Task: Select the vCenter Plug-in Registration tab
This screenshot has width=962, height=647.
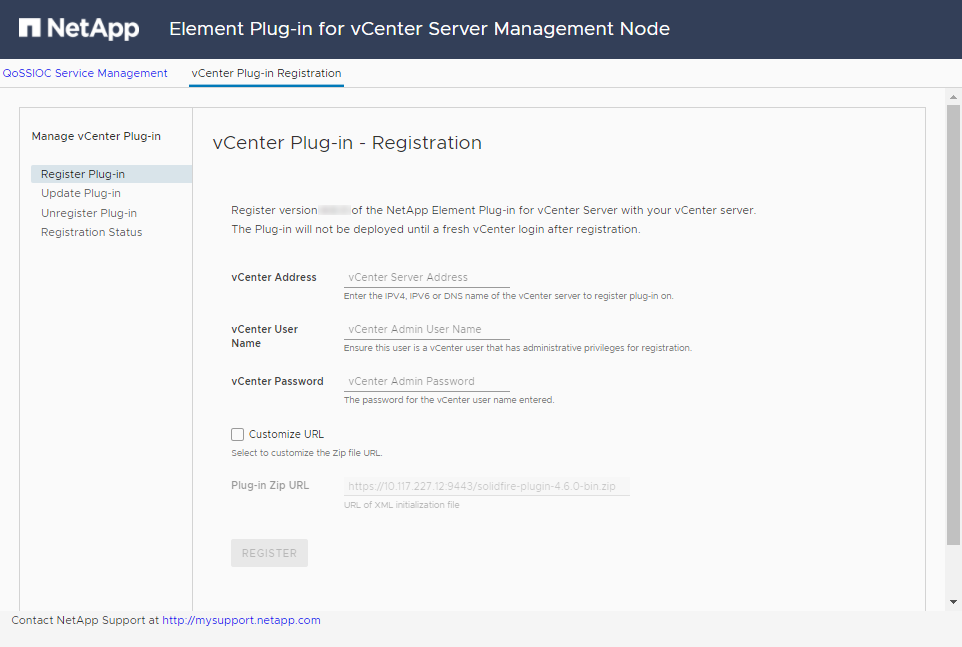Action: coord(266,73)
